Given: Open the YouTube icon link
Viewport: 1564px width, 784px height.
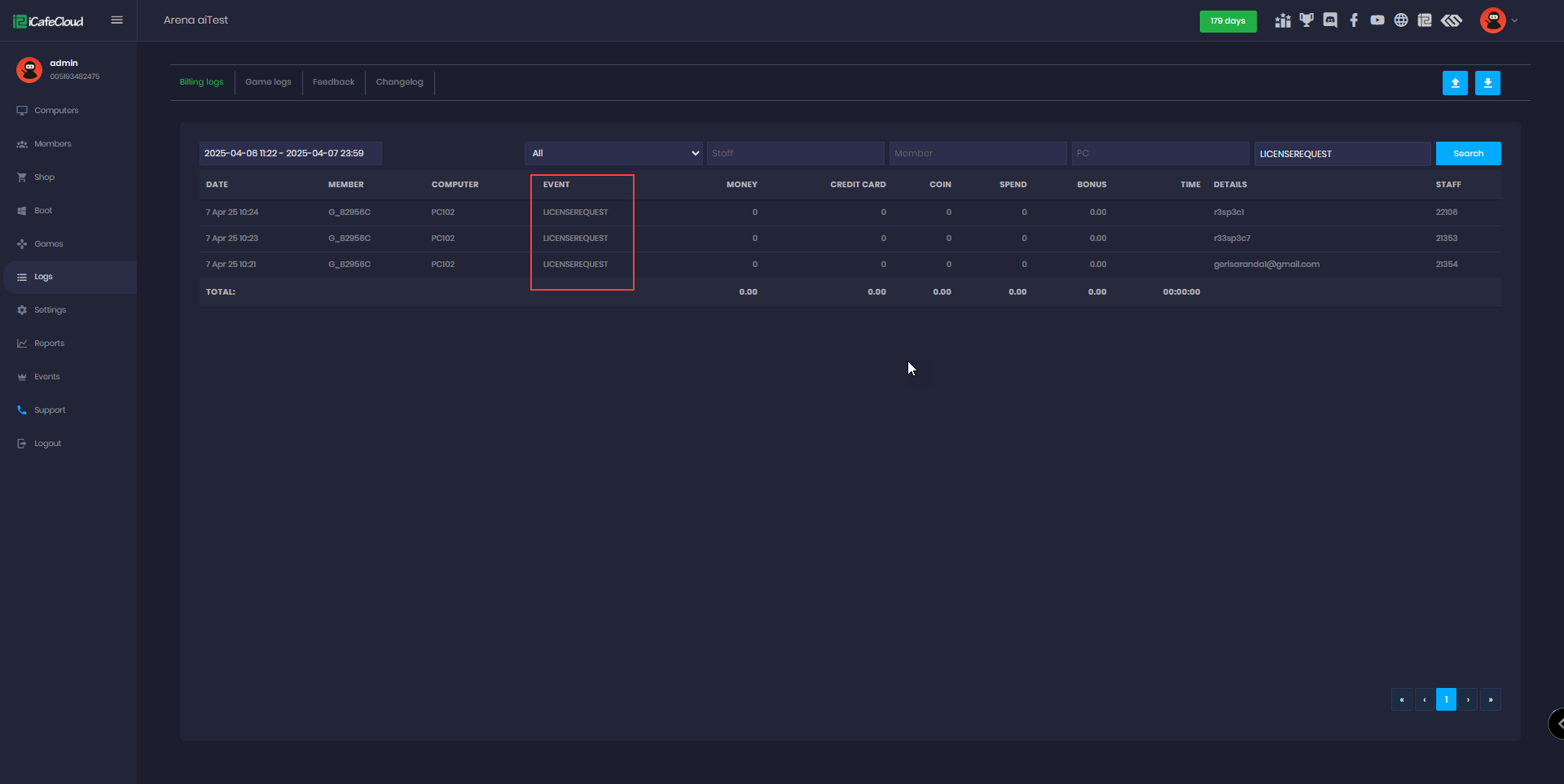Looking at the screenshot, I should (1377, 20).
